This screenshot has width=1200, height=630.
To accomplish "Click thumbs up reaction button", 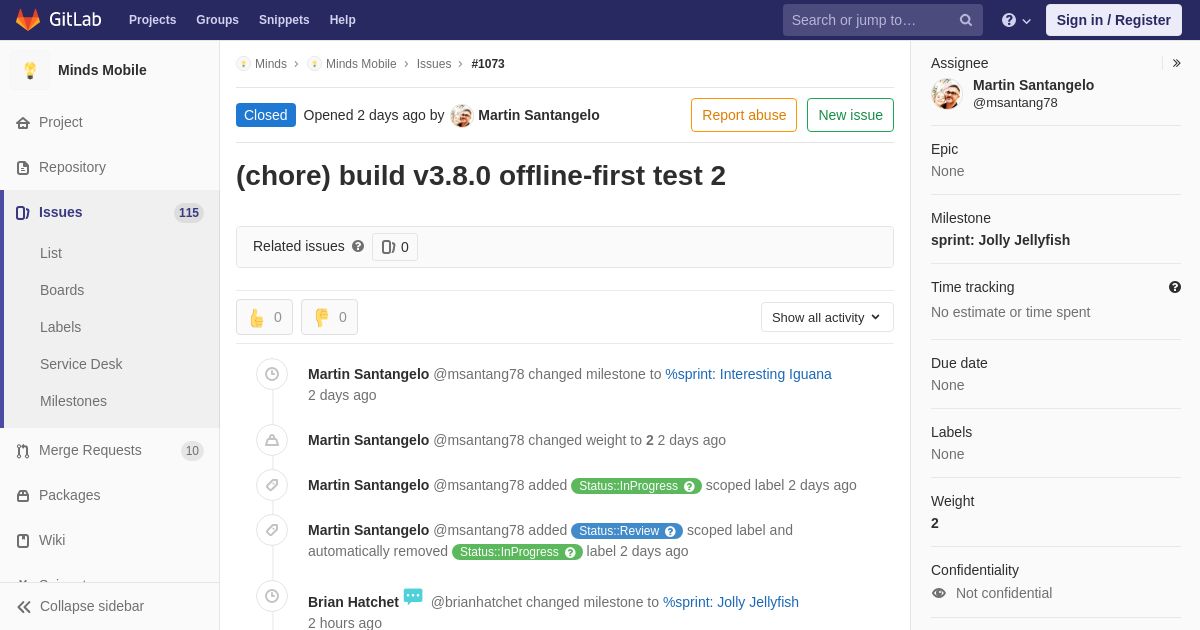I will point(264,317).
